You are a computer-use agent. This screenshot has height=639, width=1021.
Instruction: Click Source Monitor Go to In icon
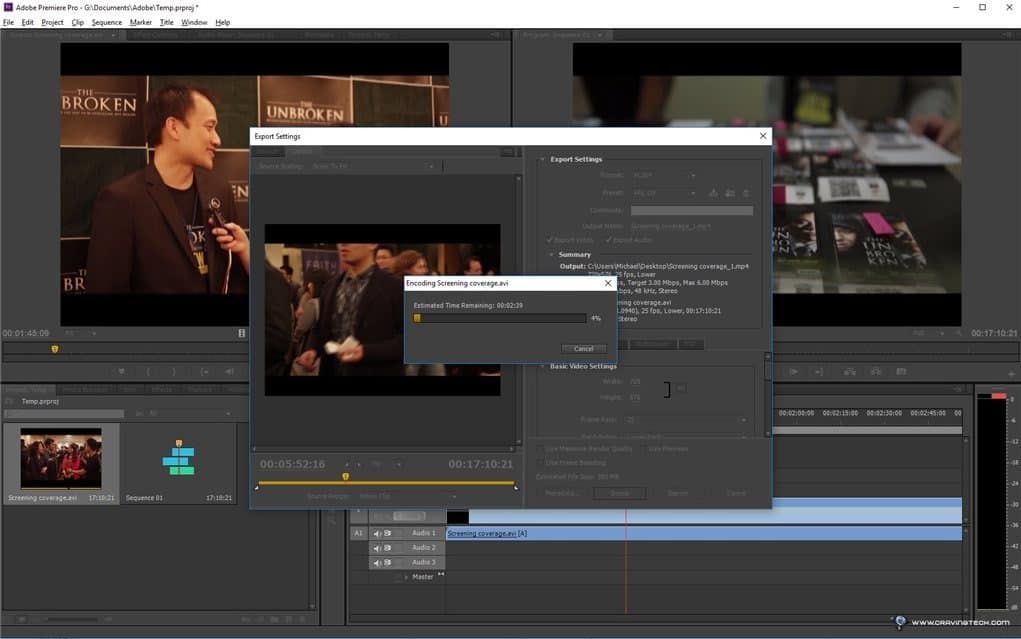[x=204, y=371]
